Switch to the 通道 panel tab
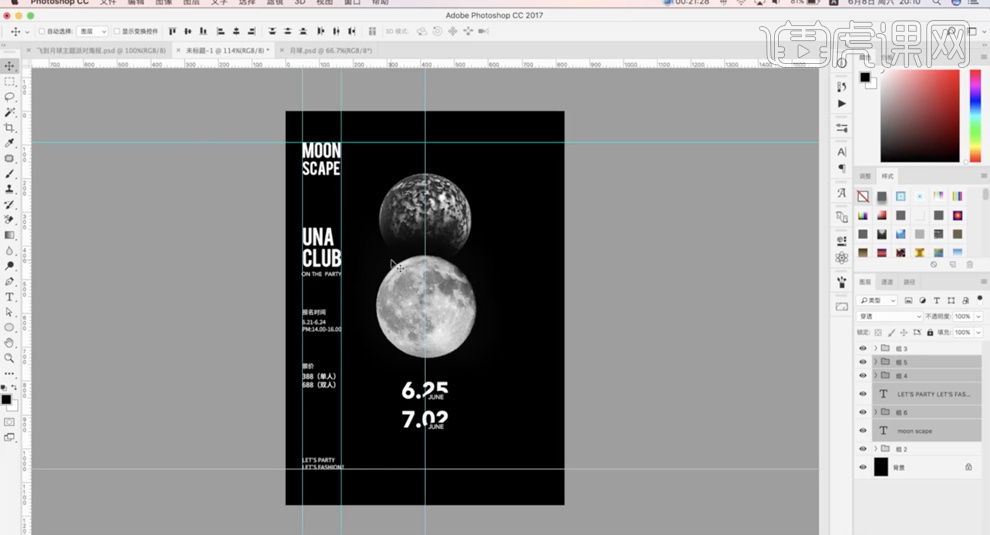 [x=887, y=282]
